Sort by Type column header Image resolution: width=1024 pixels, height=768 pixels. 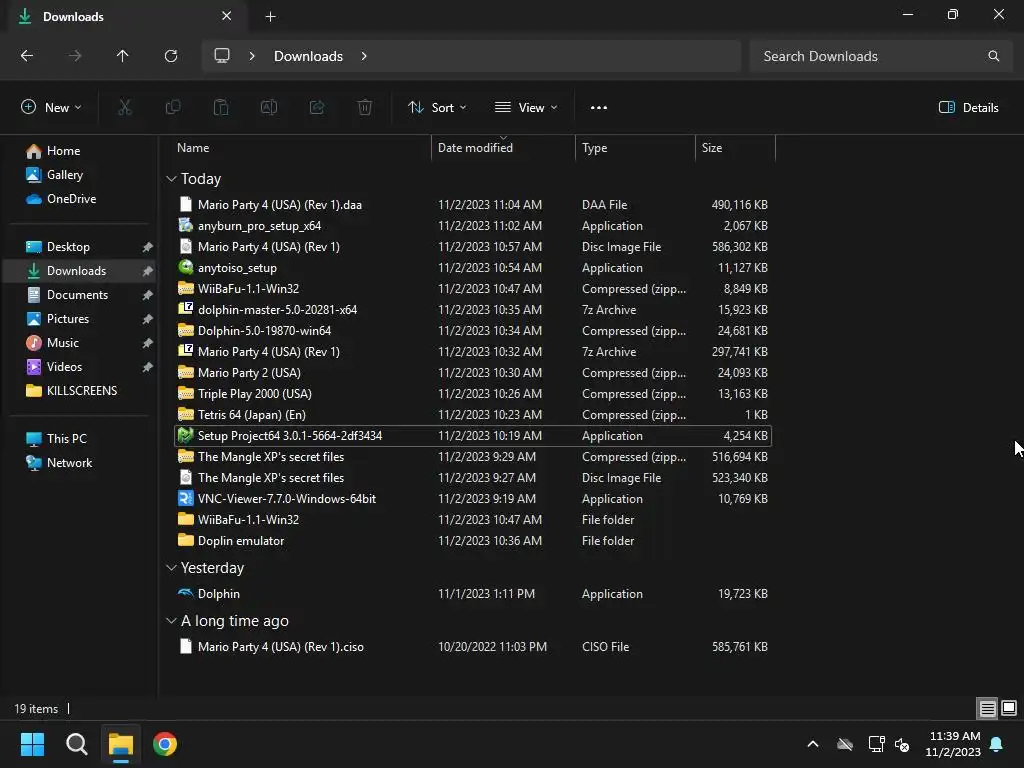click(x=635, y=148)
